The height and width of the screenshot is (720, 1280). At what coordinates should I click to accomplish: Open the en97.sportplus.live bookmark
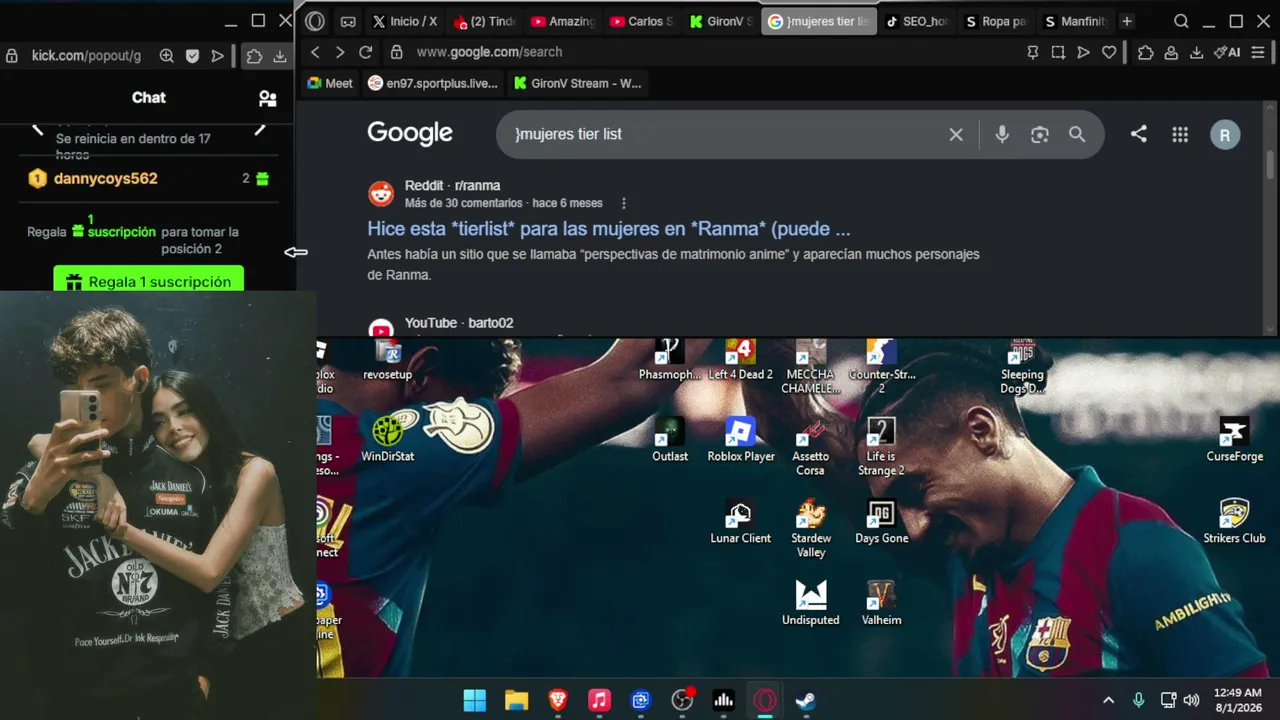(x=433, y=83)
